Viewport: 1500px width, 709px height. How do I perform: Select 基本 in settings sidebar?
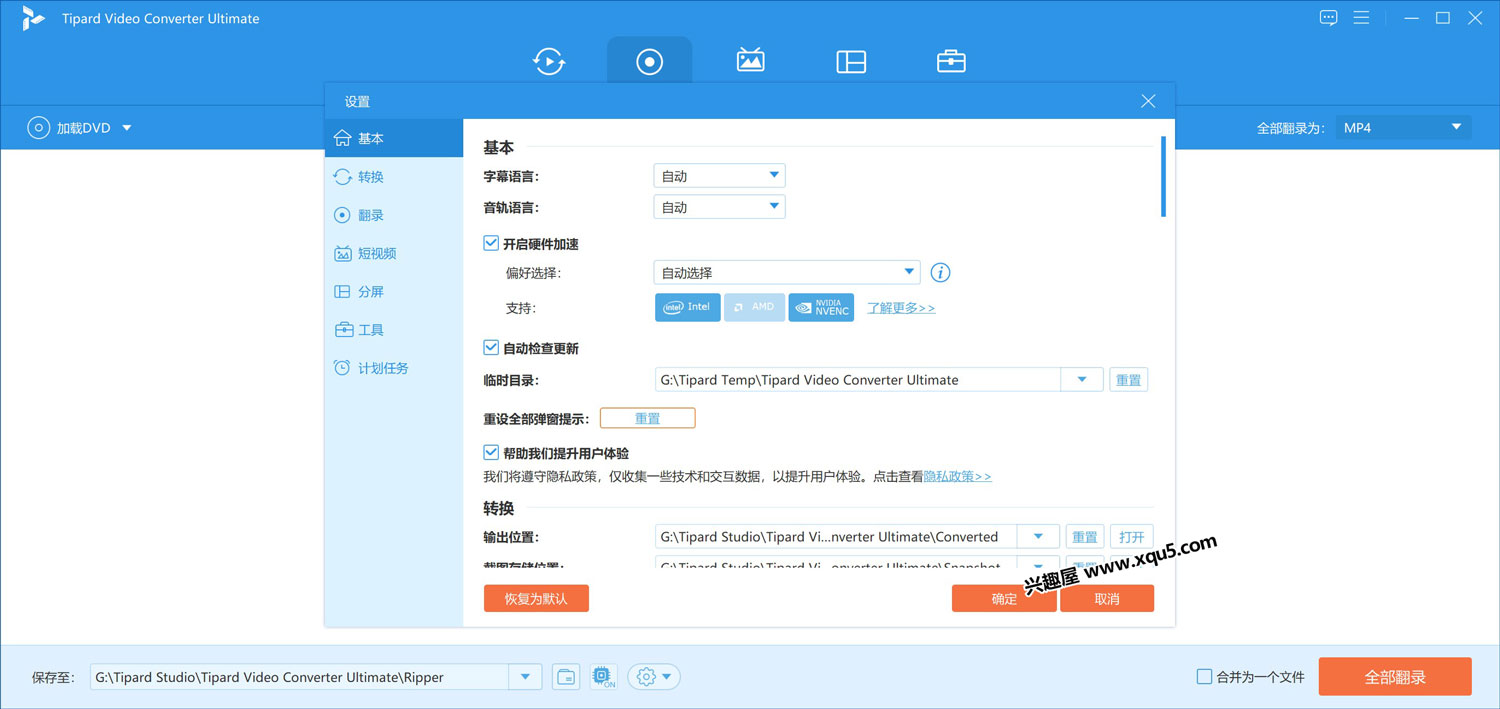394,138
